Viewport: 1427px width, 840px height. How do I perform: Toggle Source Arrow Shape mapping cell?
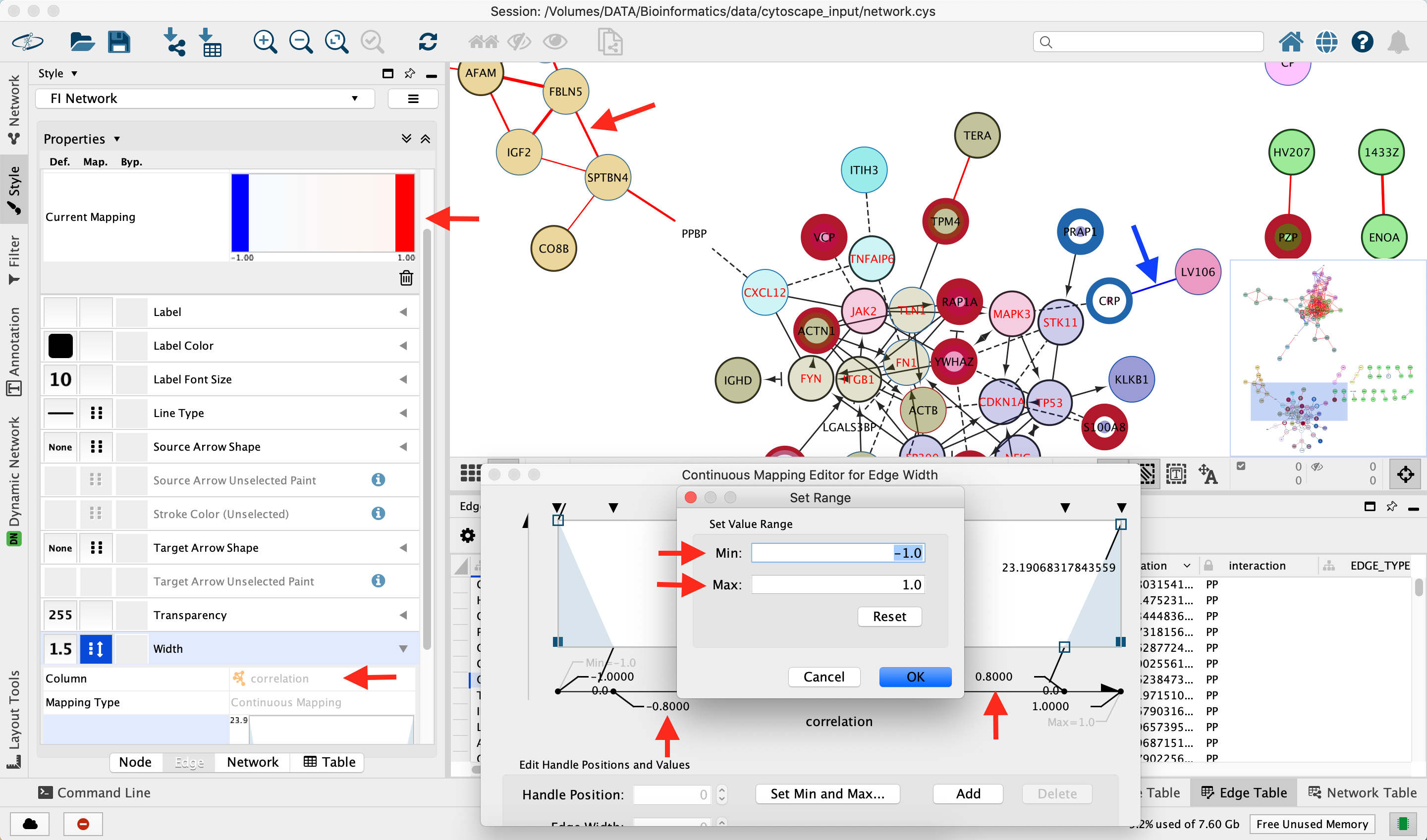96,447
